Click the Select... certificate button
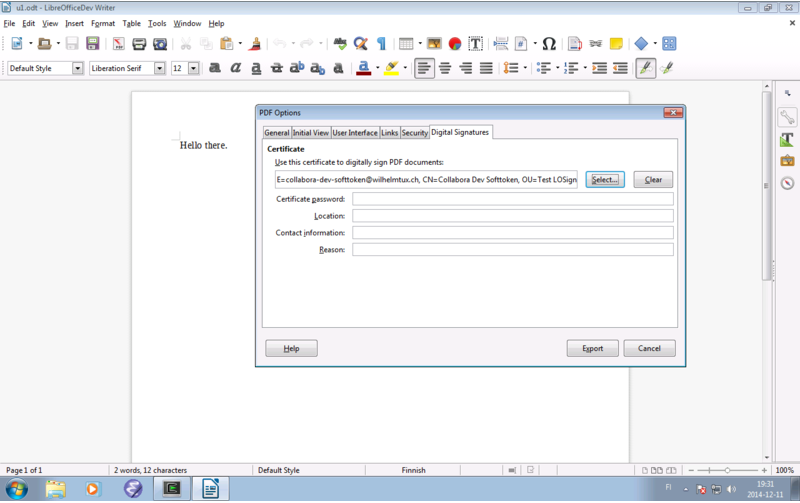 tap(604, 180)
